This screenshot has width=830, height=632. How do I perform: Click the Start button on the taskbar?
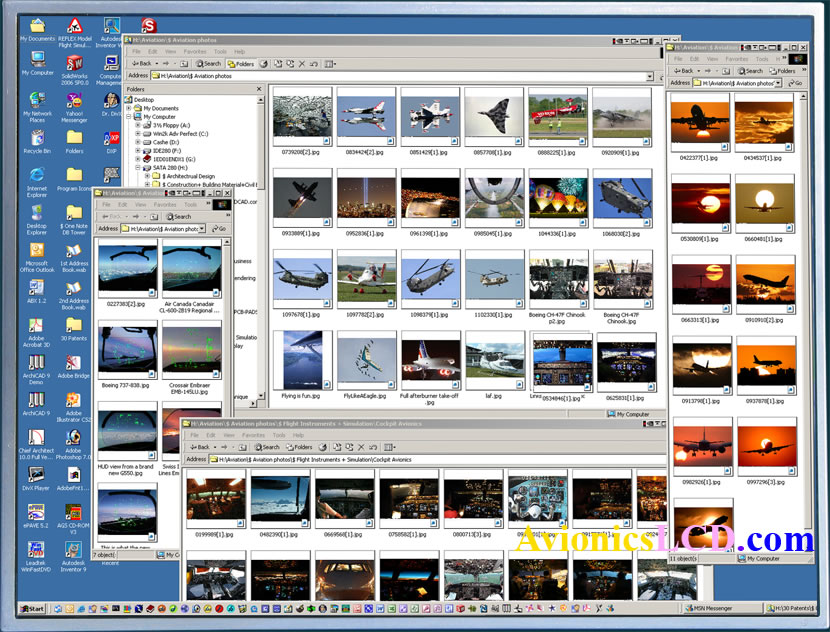click(x=32, y=608)
